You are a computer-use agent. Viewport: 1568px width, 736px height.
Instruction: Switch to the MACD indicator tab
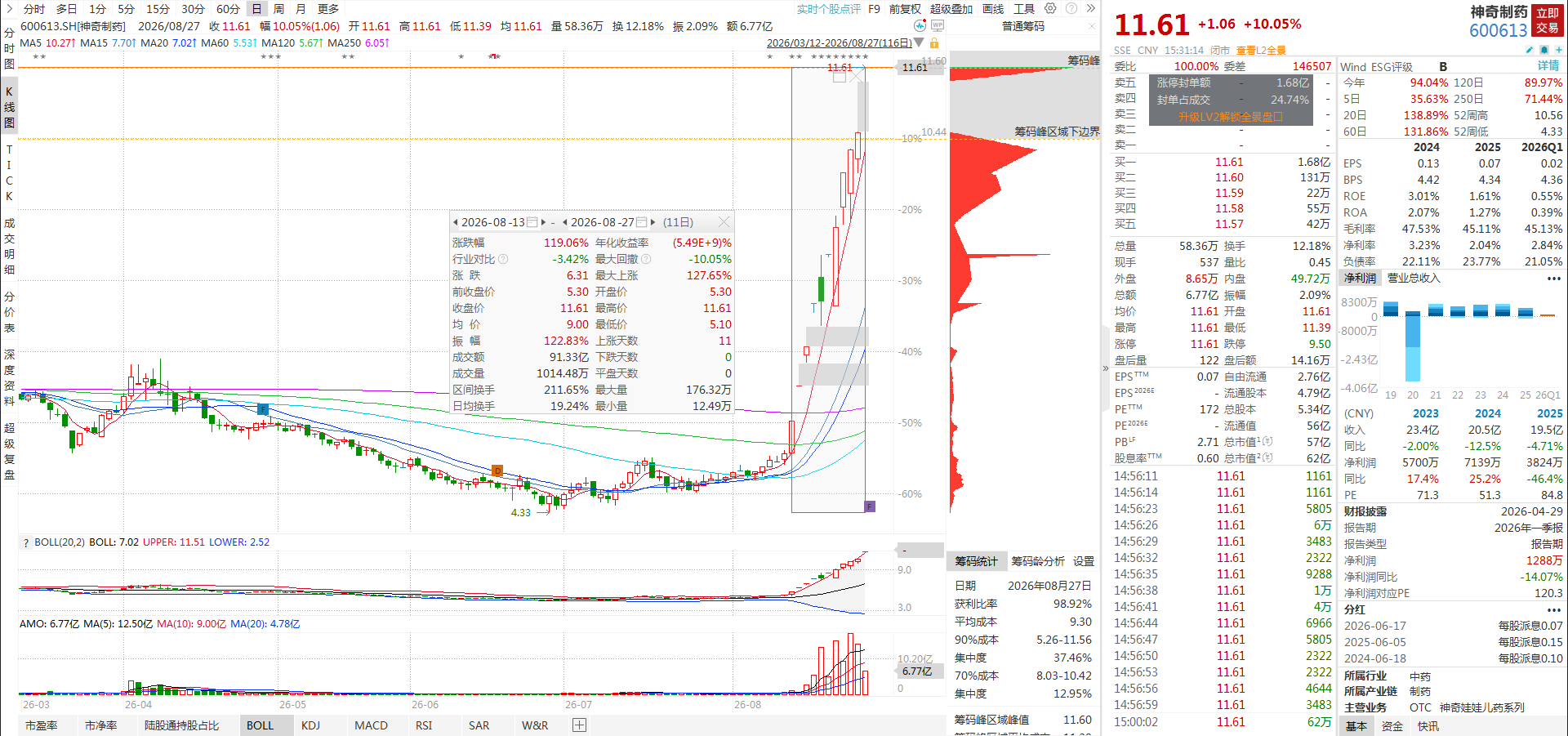tap(371, 725)
